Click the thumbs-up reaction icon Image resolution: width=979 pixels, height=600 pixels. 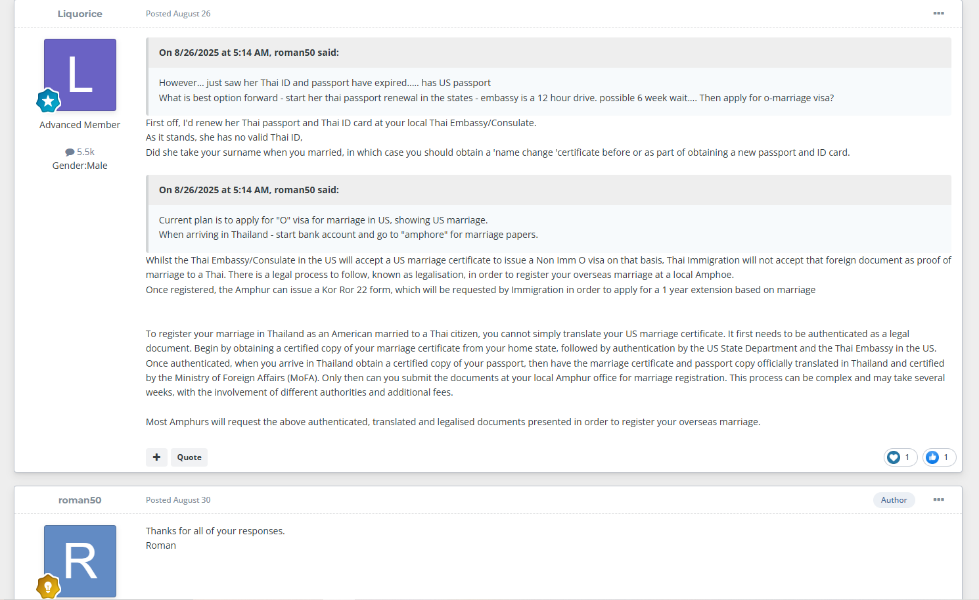point(930,457)
